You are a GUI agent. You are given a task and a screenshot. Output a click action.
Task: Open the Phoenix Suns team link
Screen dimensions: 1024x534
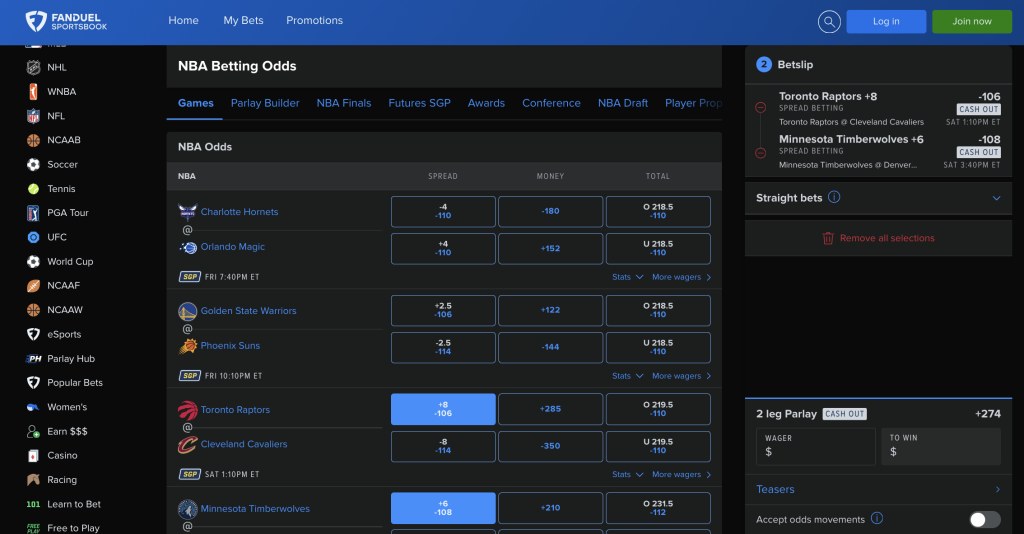coord(230,345)
